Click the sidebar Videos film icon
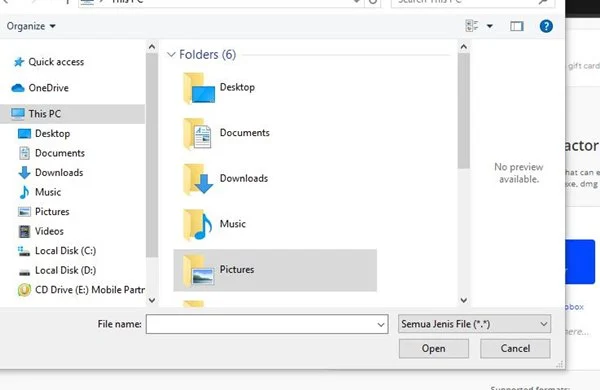The width and height of the screenshot is (600, 390). pos(24,231)
